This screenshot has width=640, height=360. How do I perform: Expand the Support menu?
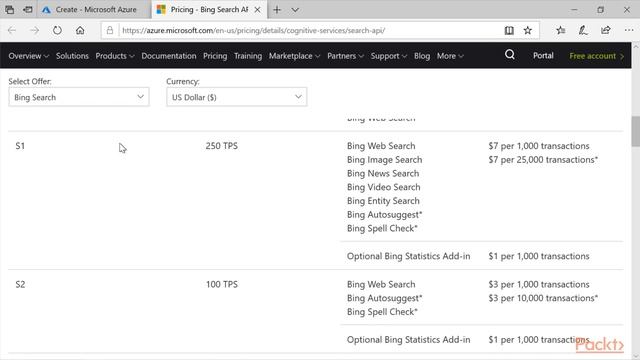pos(389,56)
